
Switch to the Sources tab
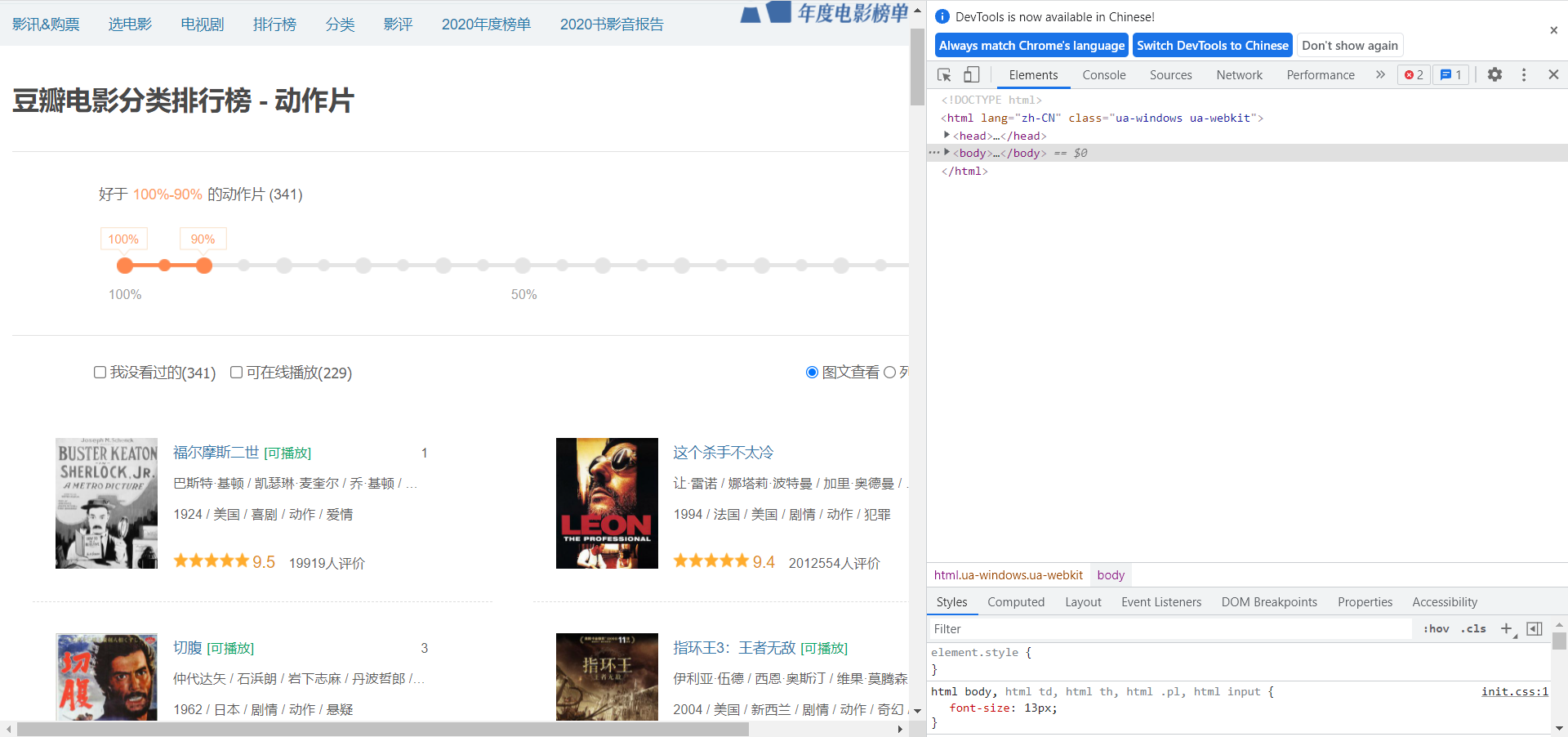click(1171, 74)
